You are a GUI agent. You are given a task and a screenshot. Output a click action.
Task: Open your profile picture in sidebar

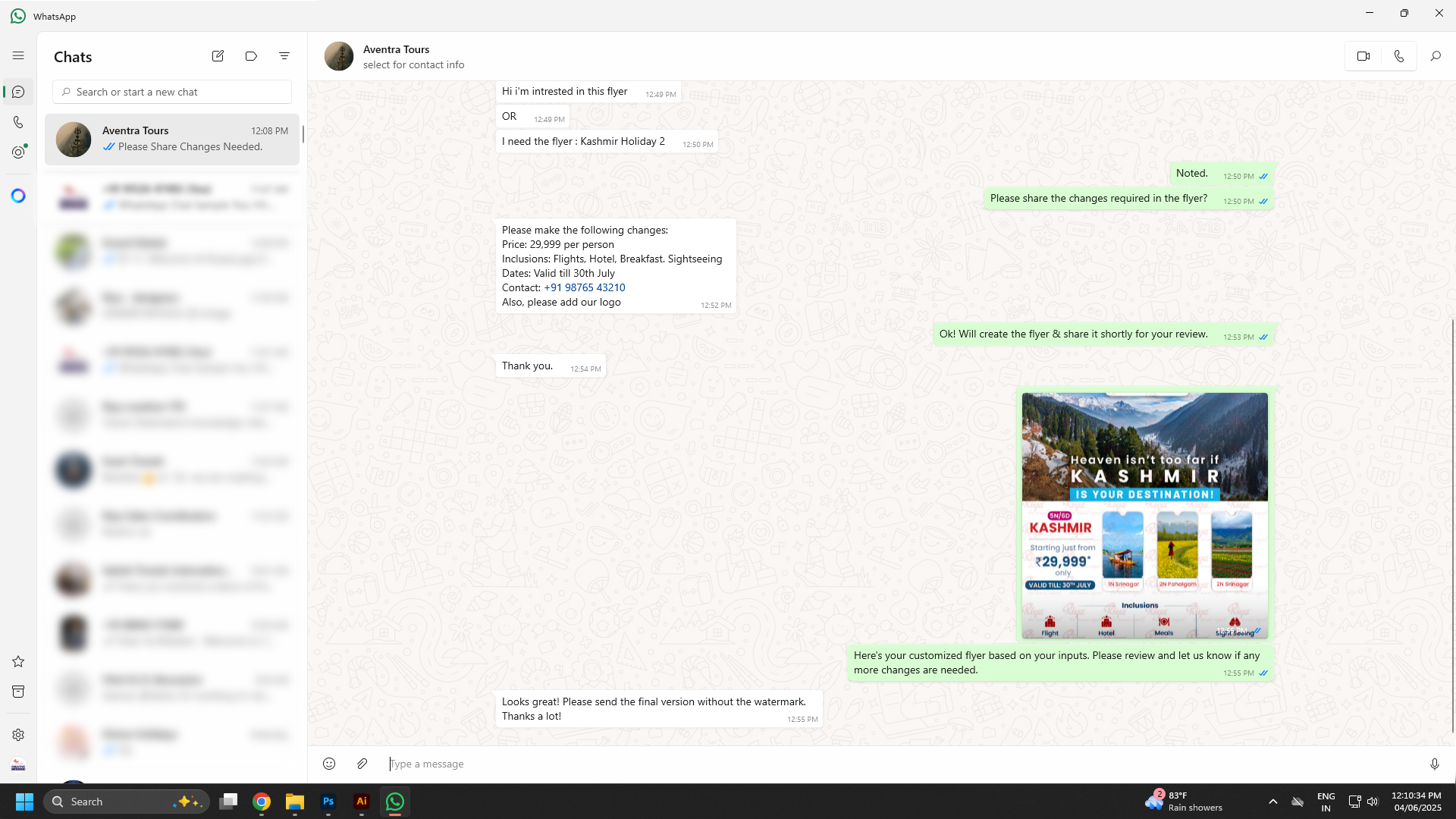click(18, 765)
